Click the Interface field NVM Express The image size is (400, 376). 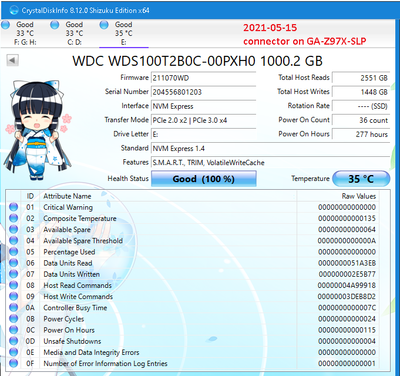(204, 106)
